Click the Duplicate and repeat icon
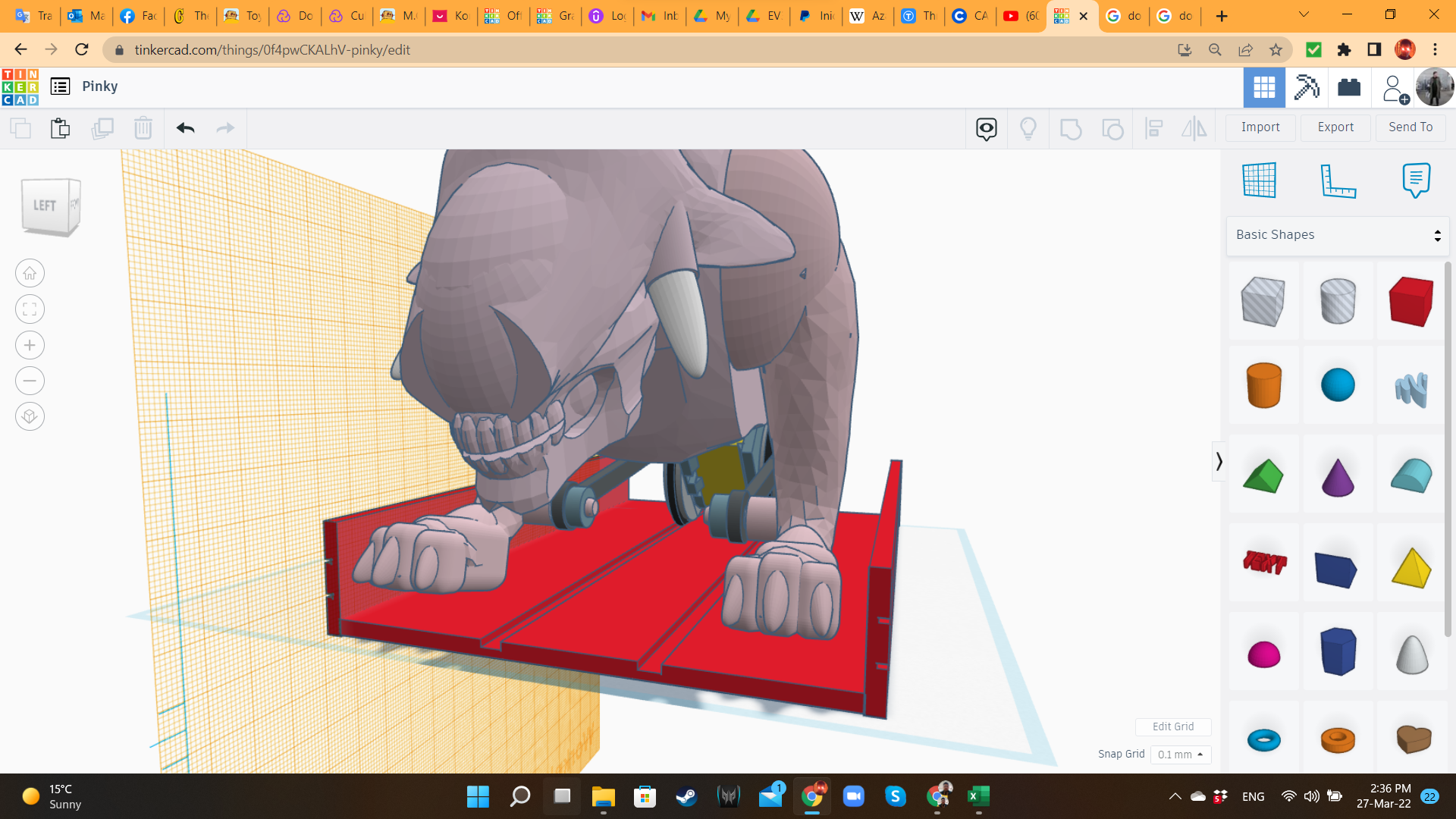The height and width of the screenshot is (819, 1456). click(102, 128)
